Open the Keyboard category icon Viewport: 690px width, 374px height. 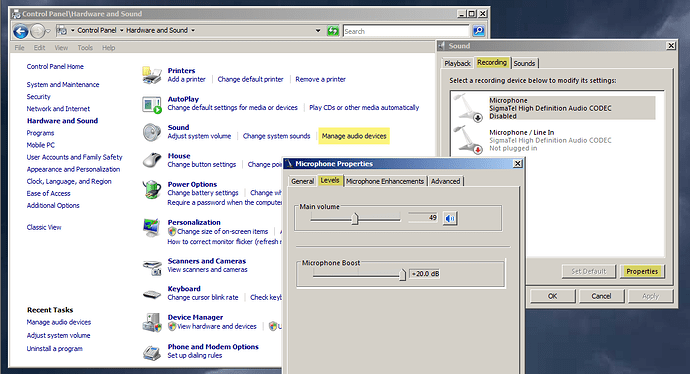pyautogui.click(x=152, y=294)
